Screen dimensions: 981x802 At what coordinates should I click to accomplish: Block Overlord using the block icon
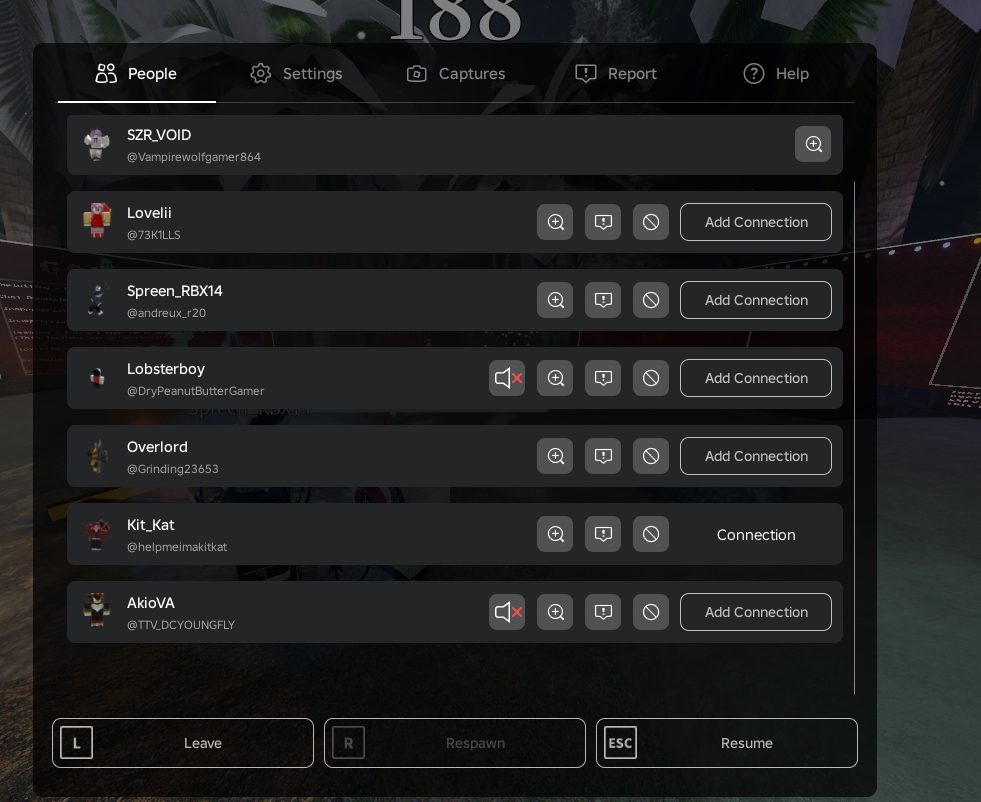click(x=651, y=456)
